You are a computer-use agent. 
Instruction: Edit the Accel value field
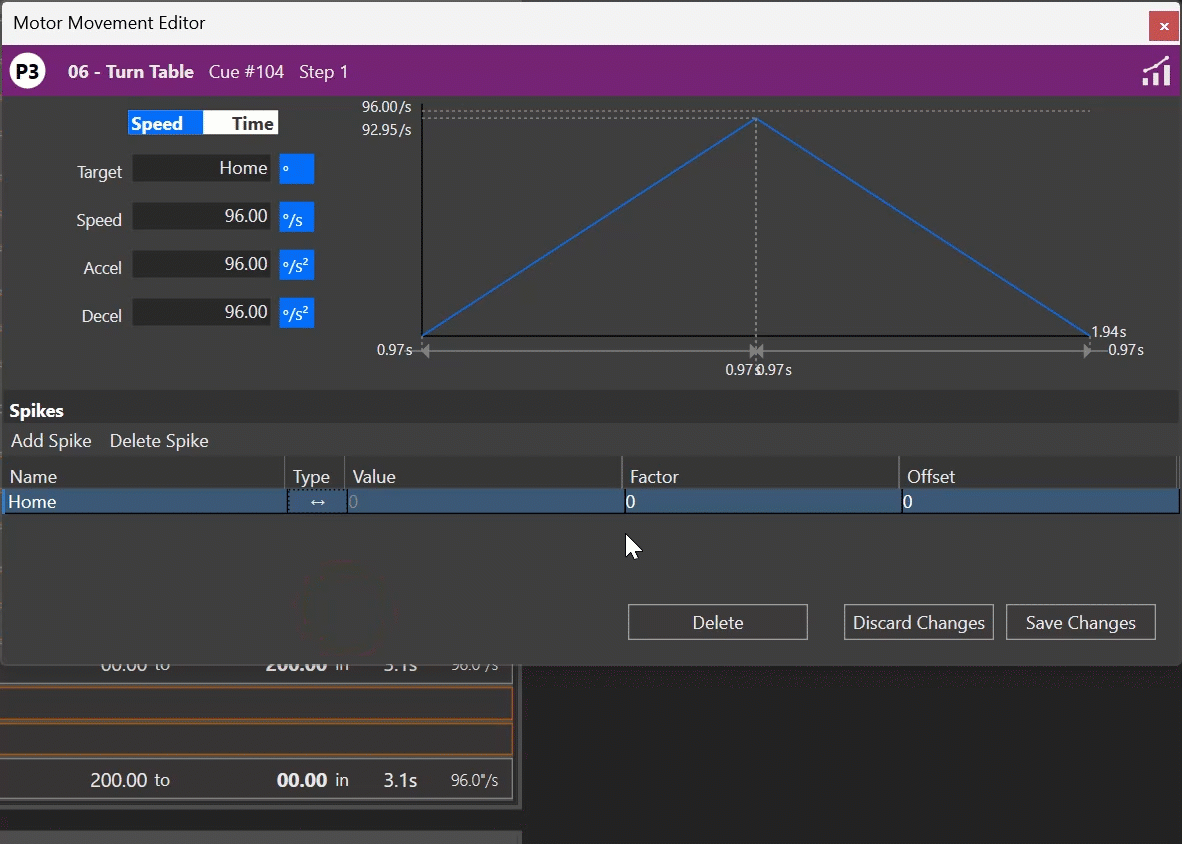tap(201, 265)
